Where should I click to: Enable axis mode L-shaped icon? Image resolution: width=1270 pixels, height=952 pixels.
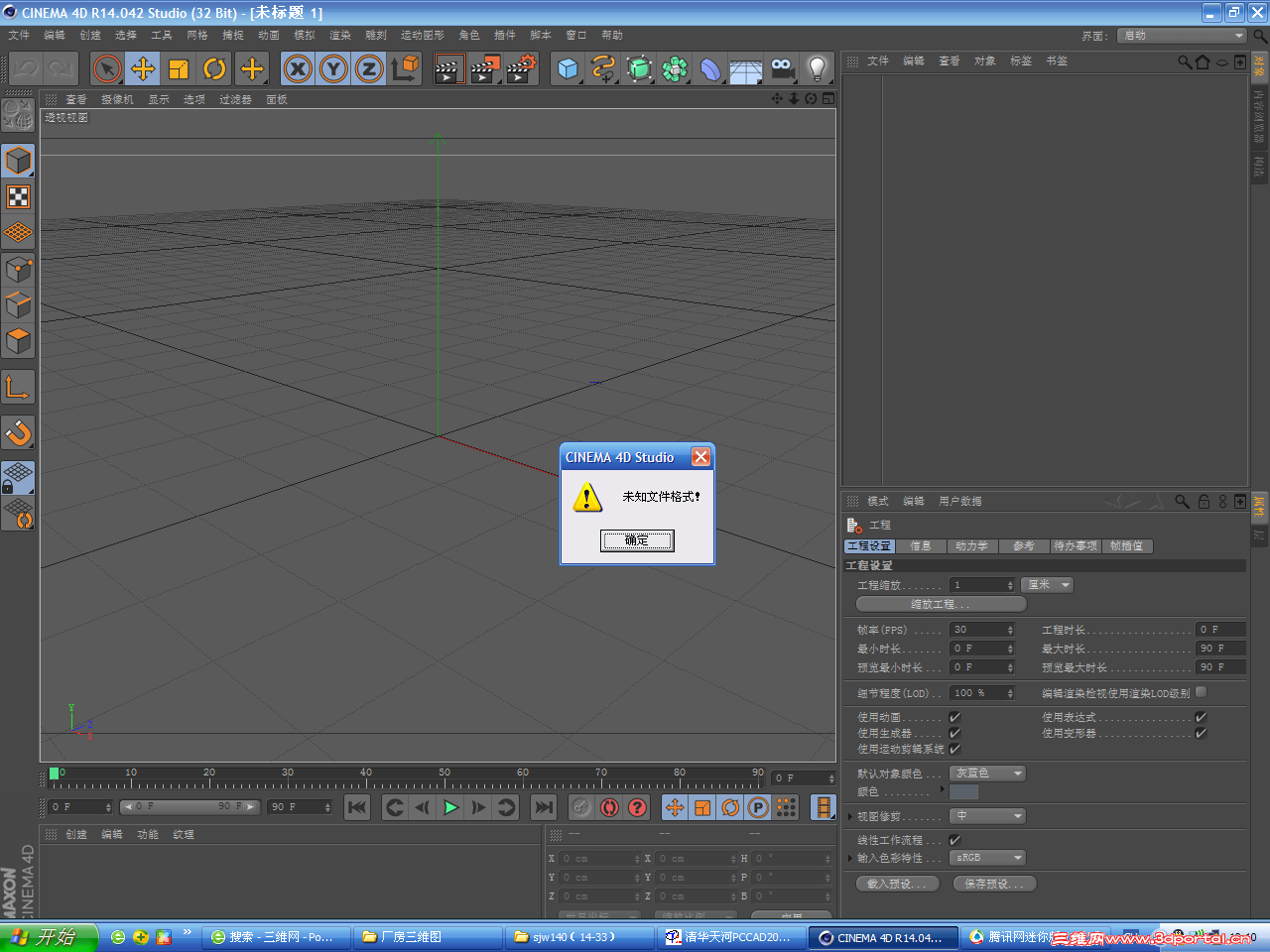(19, 387)
